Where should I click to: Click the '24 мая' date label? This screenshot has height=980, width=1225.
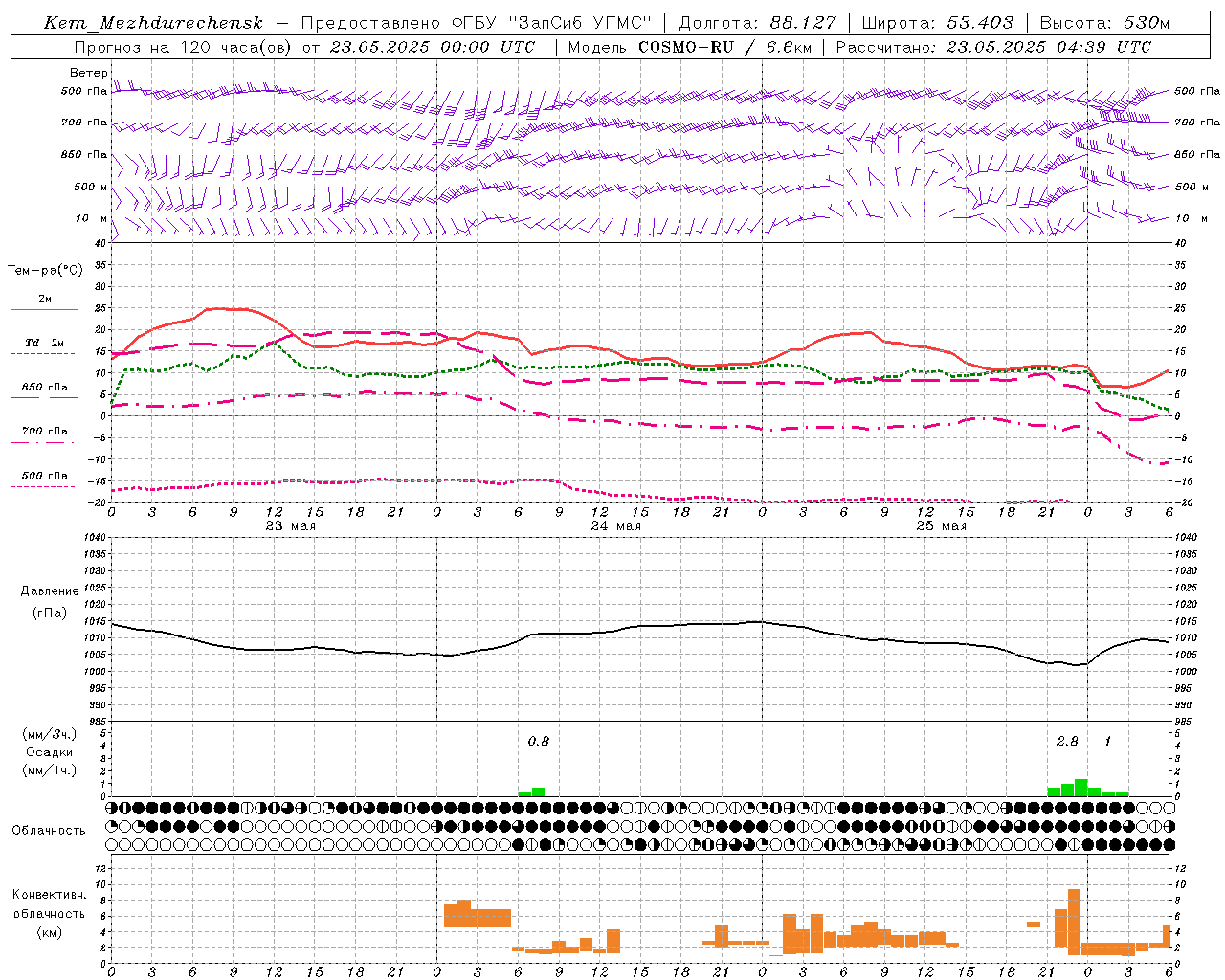click(615, 526)
